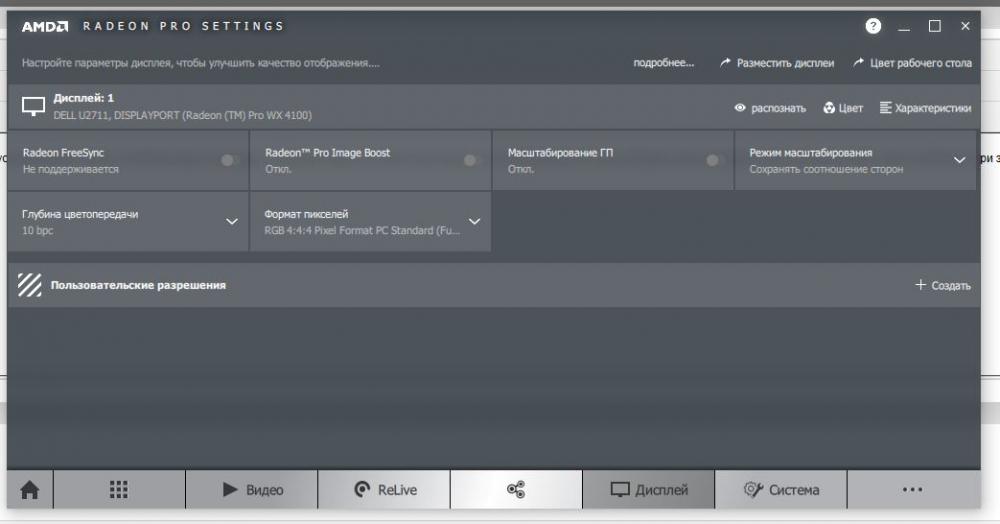
Task: Open the three-dots more tab
Action: [913, 490]
